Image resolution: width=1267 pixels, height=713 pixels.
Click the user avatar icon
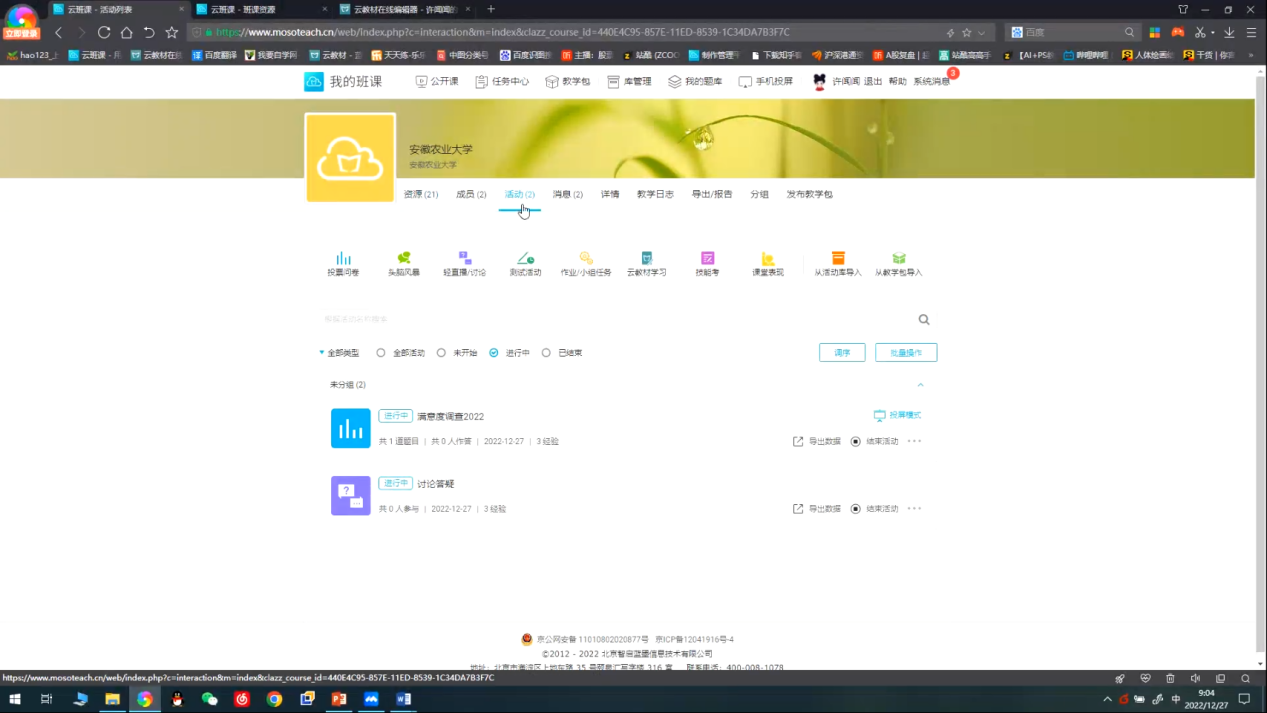tap(820, 81)
